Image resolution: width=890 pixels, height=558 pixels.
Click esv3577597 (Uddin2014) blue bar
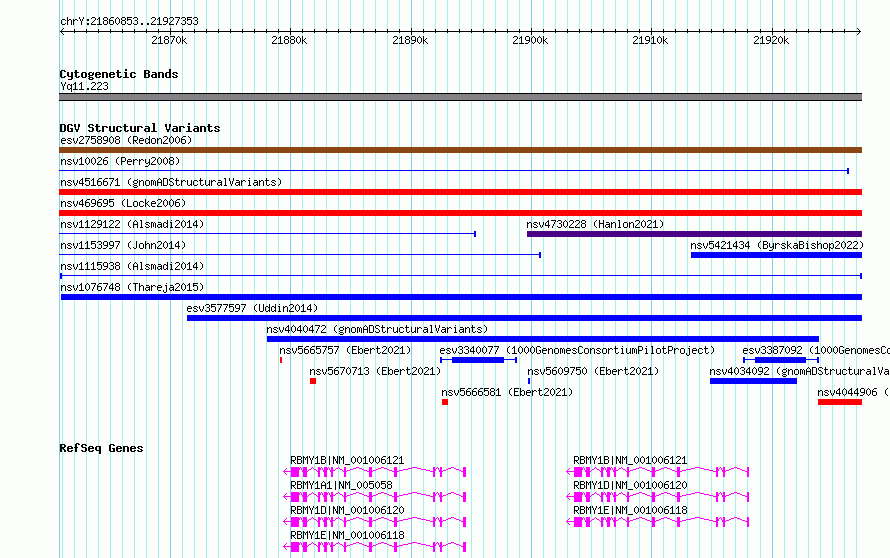click(x=524, y=318)
